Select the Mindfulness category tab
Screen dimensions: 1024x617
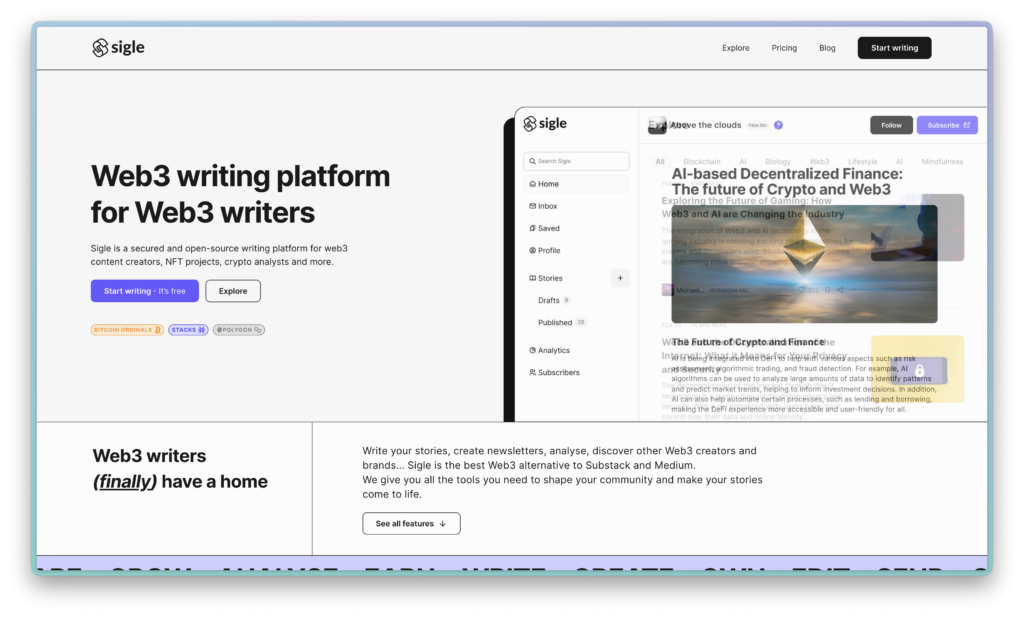tap(942, 162)
